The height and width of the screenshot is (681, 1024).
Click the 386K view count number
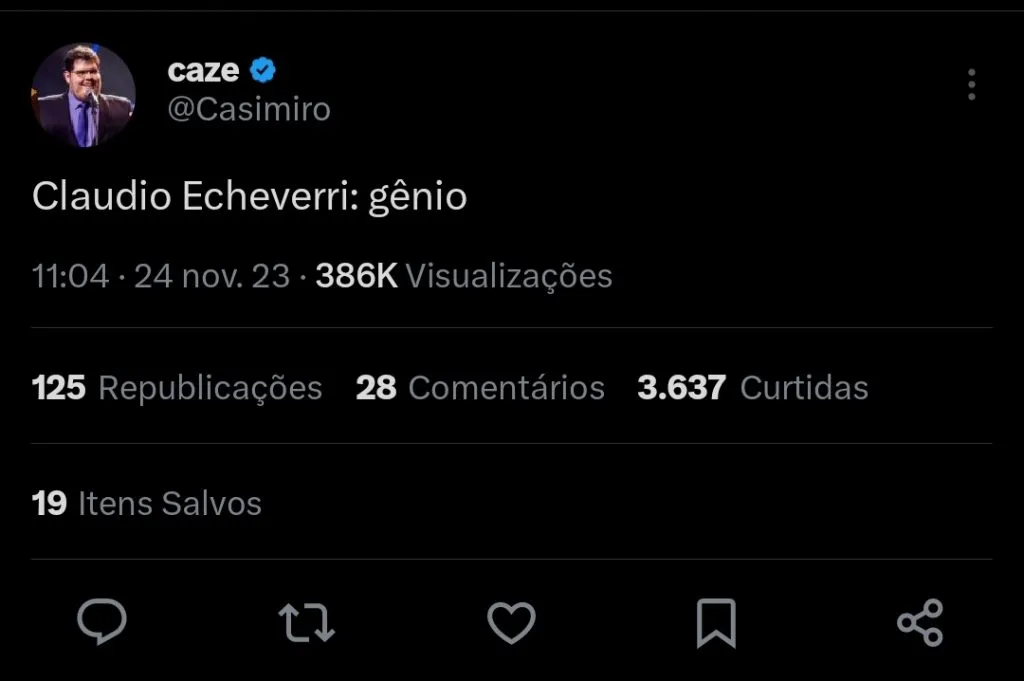coord(356,276)
